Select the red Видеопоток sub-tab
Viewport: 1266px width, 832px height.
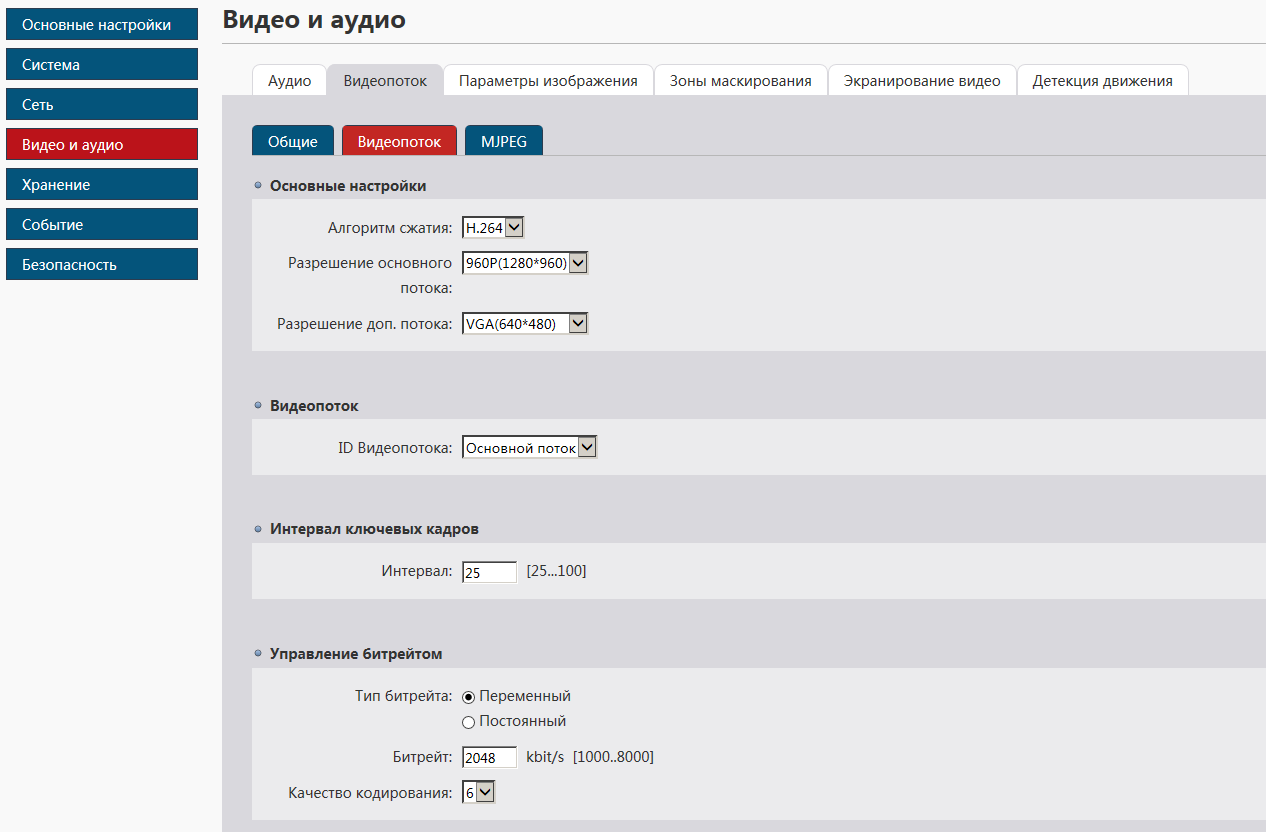399,141
